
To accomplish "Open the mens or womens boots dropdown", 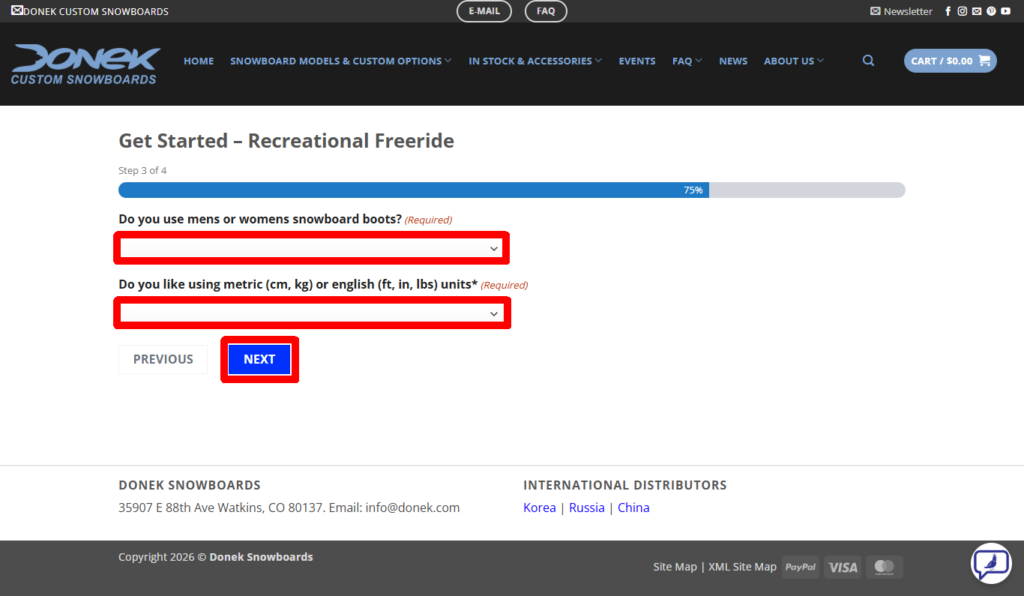I will pyautogui.click(x=310, y=248).
